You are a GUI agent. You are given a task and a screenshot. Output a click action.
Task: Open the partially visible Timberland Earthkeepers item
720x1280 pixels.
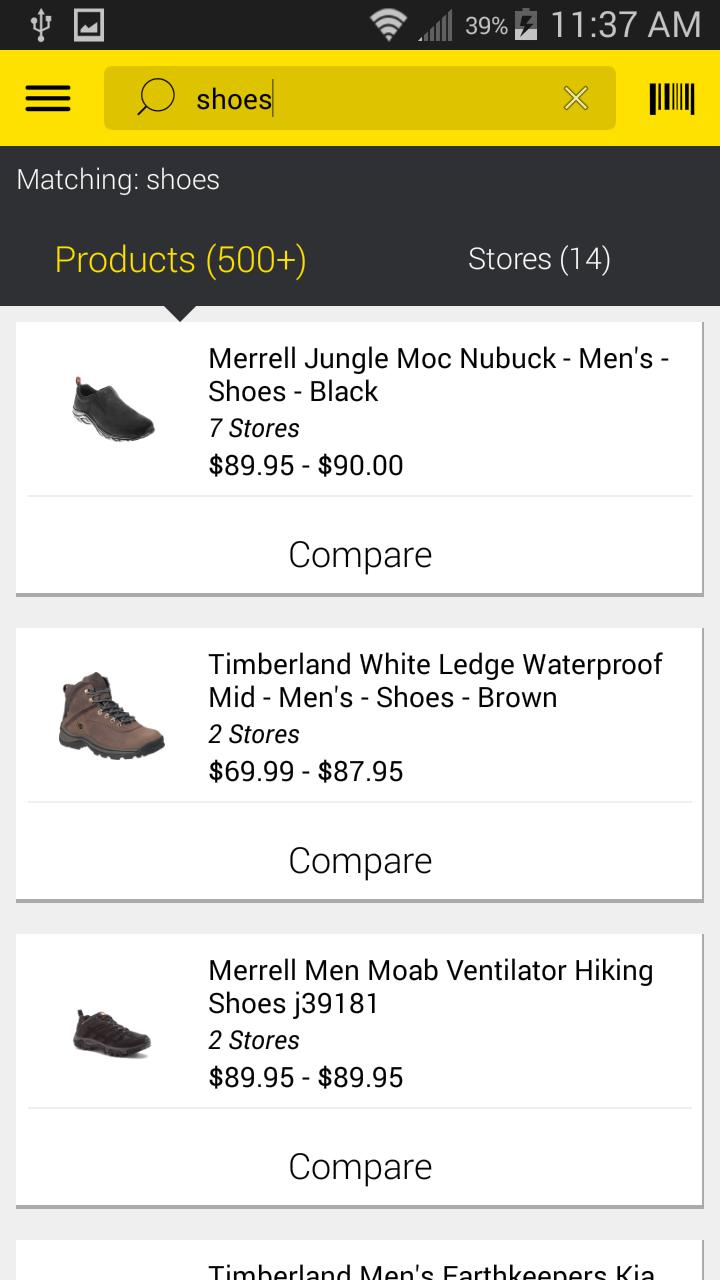point(430,1268)
